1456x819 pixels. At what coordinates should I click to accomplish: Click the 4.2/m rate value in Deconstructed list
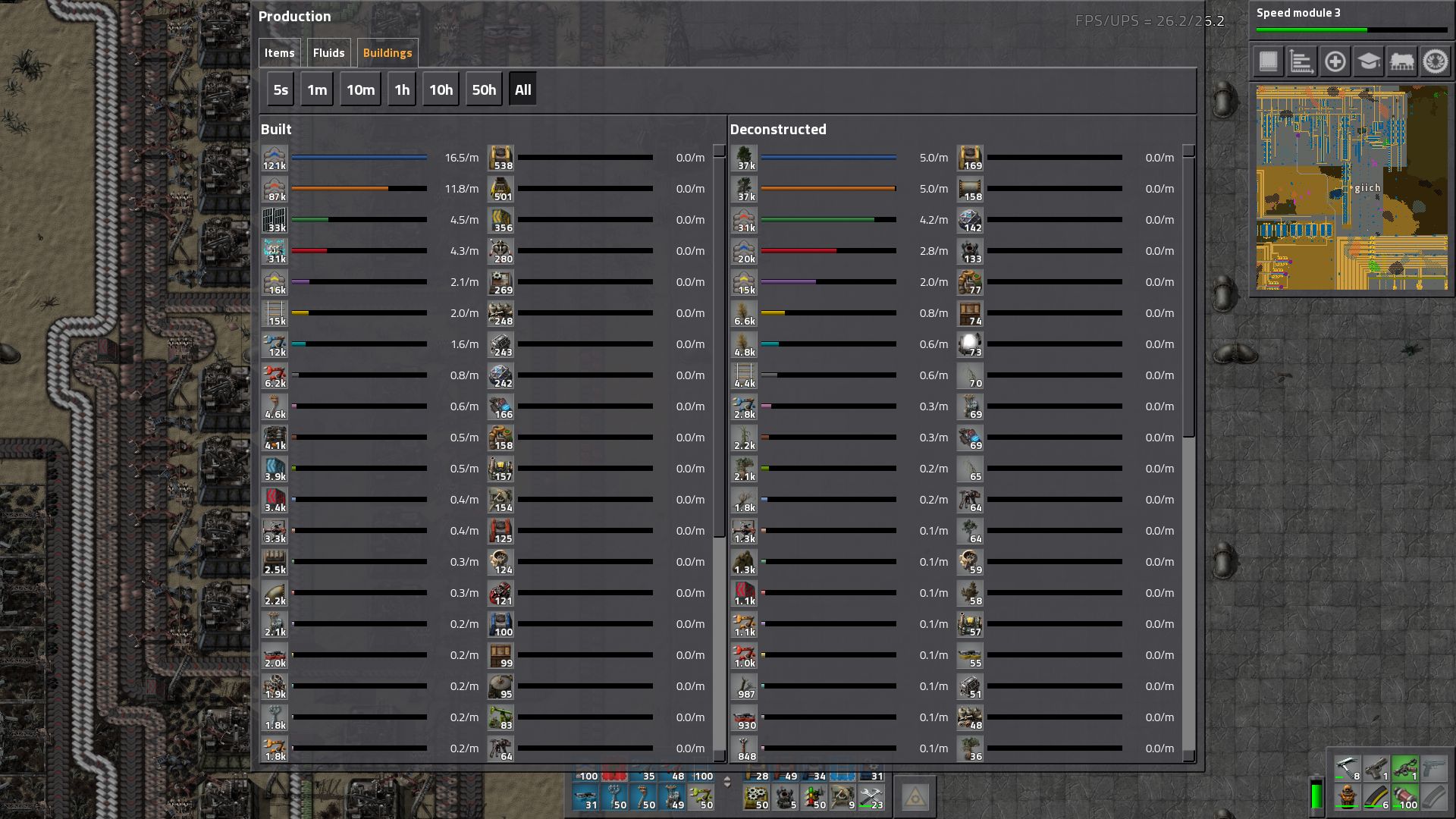(x=934, y=220)
